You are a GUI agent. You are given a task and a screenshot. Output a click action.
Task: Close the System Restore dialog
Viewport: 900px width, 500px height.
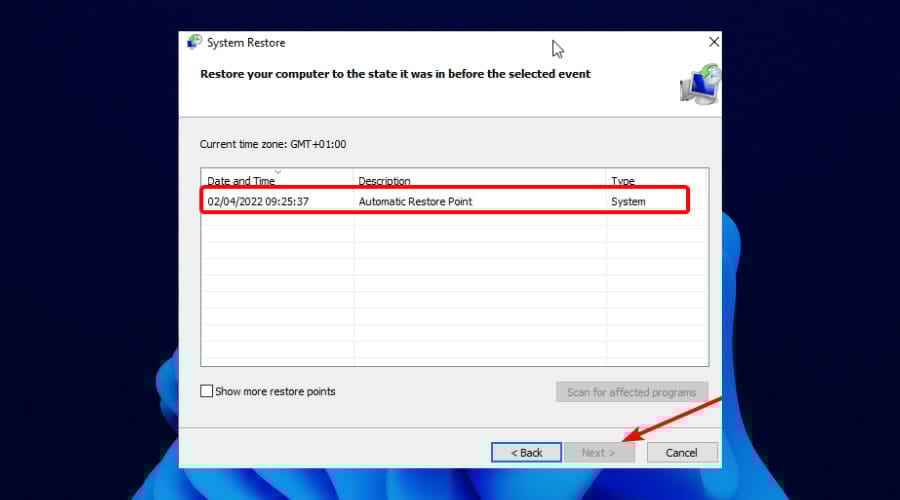pyautogui.click(x=713, y=42)
